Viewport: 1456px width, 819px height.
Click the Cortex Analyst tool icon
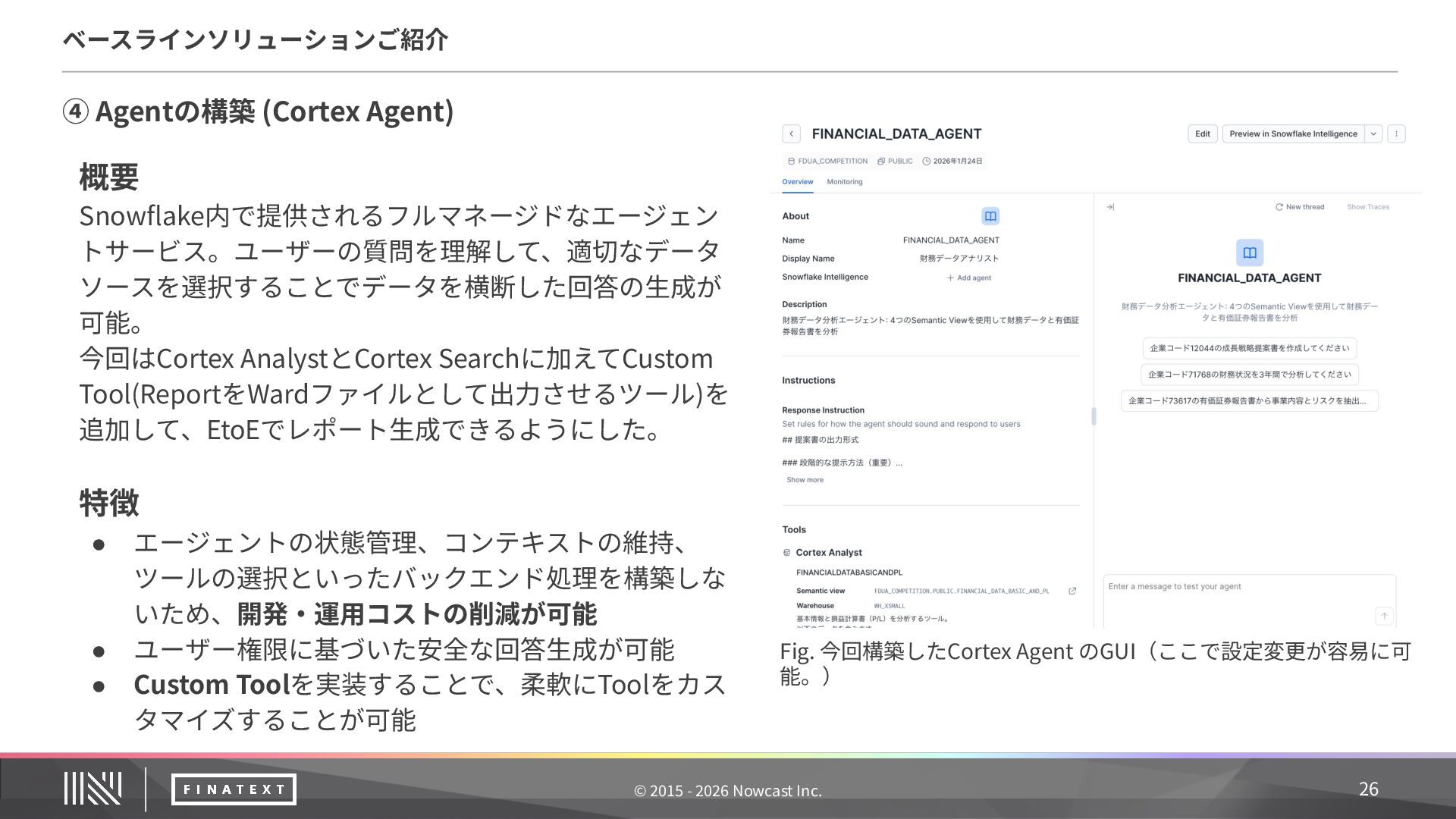tap(787, 553)
